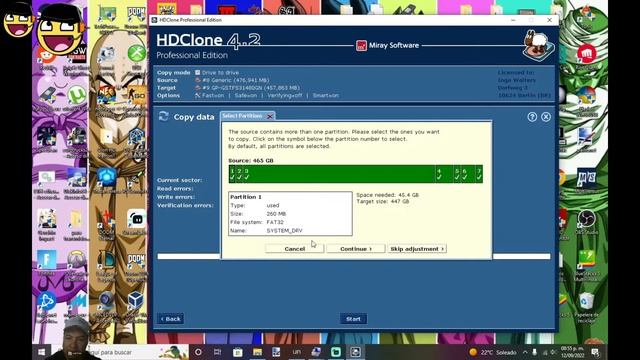The image size is (640, 360).
Task: Toggle partition 6 checkmark
Action: click(464, 177)
